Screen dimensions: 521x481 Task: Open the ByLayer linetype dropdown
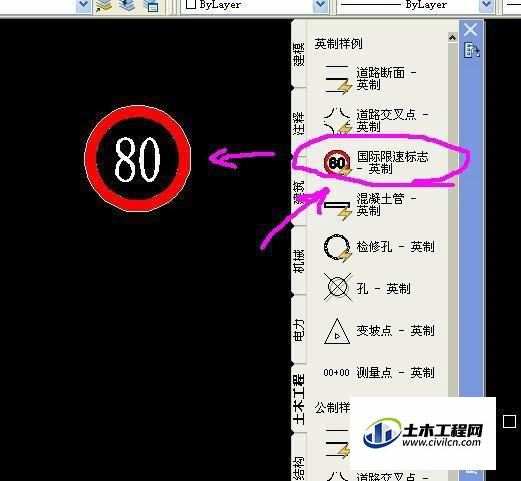point(486,5)
